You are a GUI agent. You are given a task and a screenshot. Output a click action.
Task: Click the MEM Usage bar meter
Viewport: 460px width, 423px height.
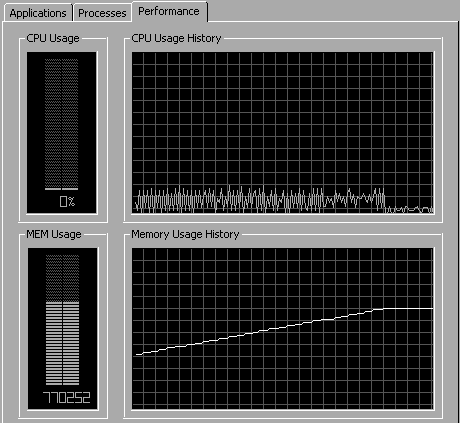tap(63, 328)
